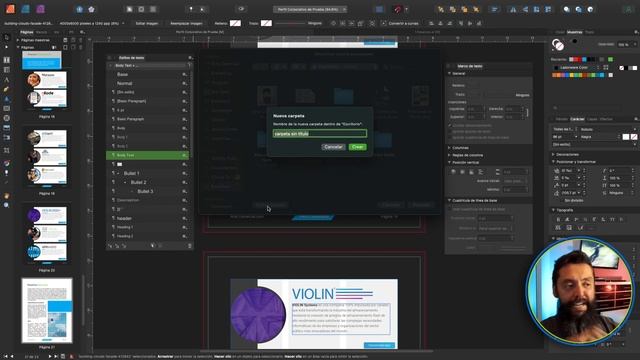The image size is (640, 360).
Task: Open the snapping options dropdown arrow
Action: tap(406, 9)
